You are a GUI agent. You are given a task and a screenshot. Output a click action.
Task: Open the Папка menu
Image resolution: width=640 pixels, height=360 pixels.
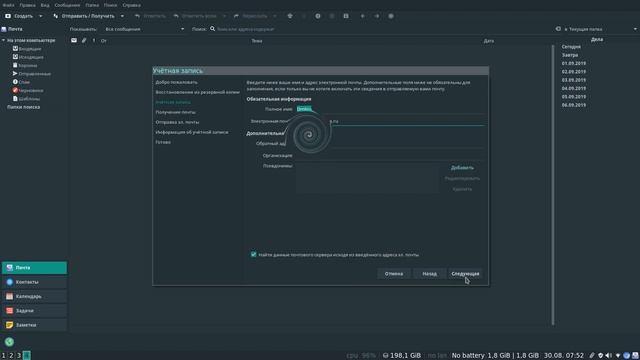[92, 5]
